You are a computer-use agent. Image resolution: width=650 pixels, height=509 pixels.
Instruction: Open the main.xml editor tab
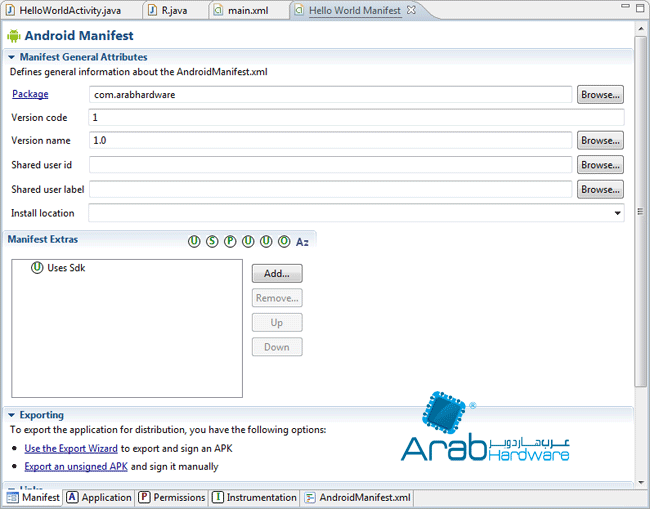[x=248, y=10]
